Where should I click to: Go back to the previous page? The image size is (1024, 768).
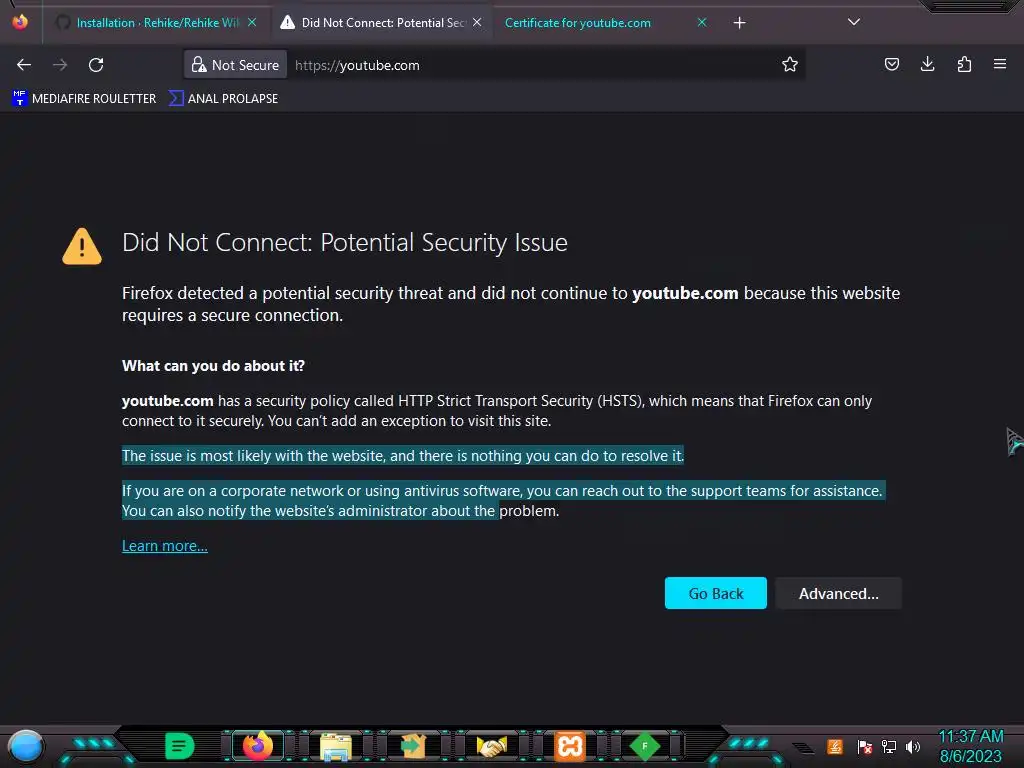[24, 65]
